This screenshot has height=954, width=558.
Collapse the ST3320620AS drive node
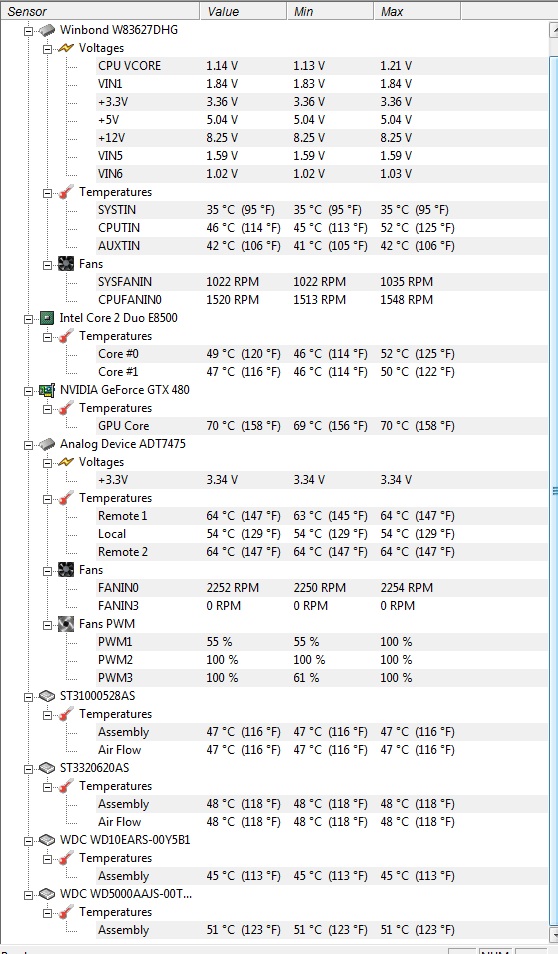(28, 768)
